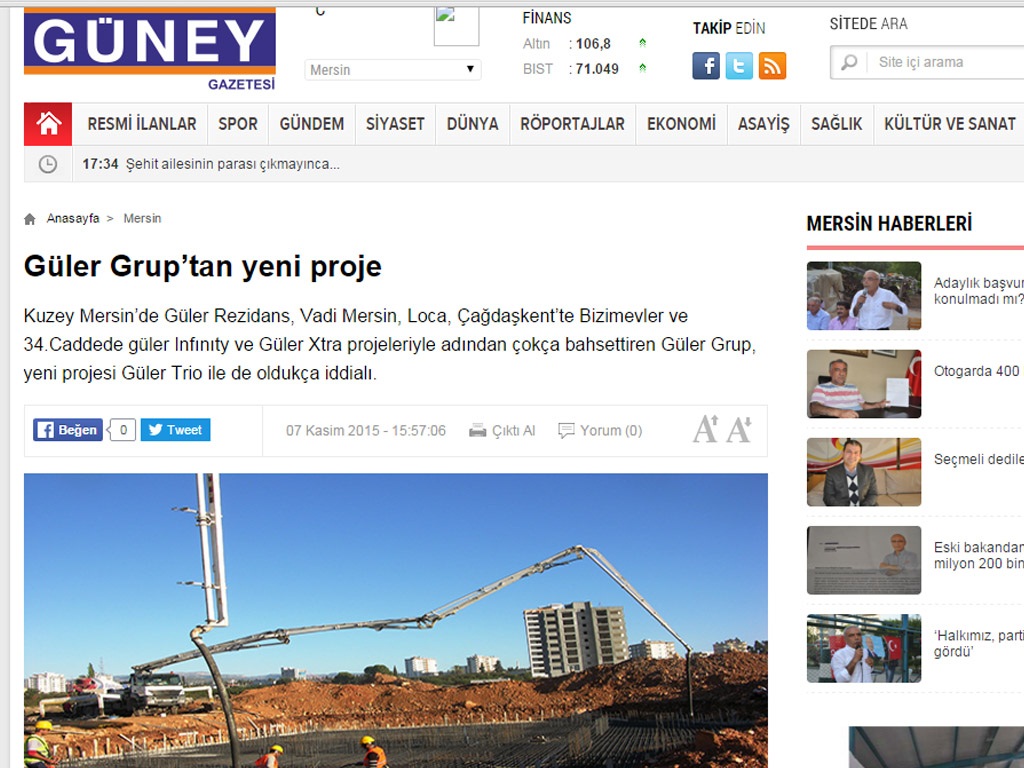Open the Seçmeli headline link

pyautogui.click(x=979, y=459)
